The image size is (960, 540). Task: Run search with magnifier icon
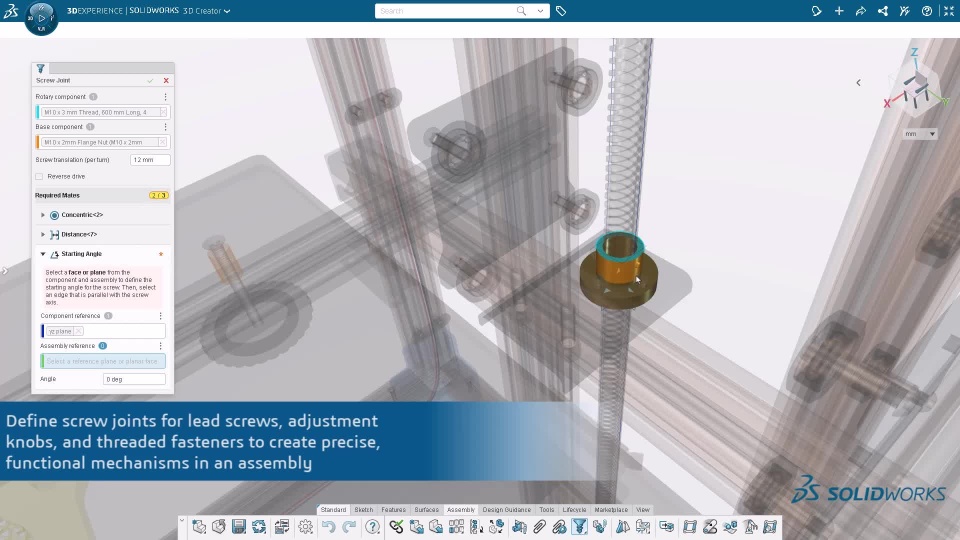(521, 11)
